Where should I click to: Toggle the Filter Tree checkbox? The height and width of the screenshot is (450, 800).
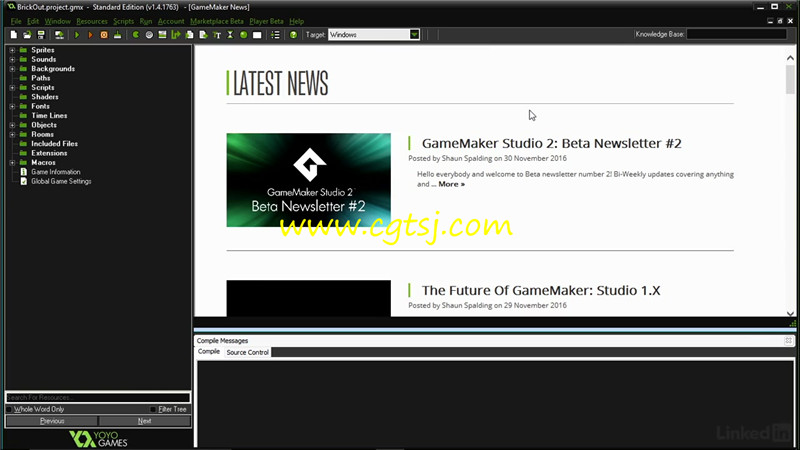click(x=153, y=409)
